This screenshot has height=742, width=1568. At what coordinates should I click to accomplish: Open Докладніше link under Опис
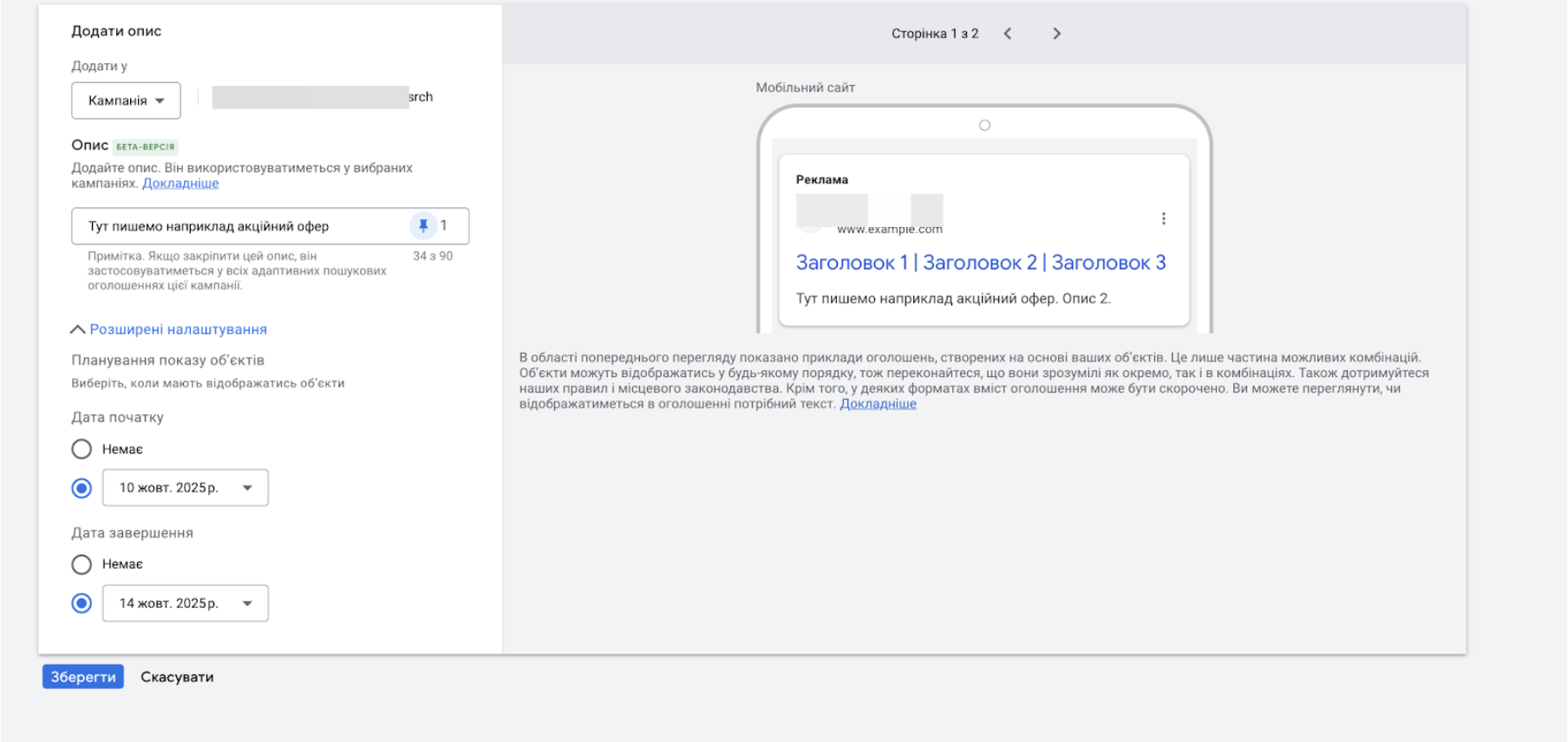180,184
